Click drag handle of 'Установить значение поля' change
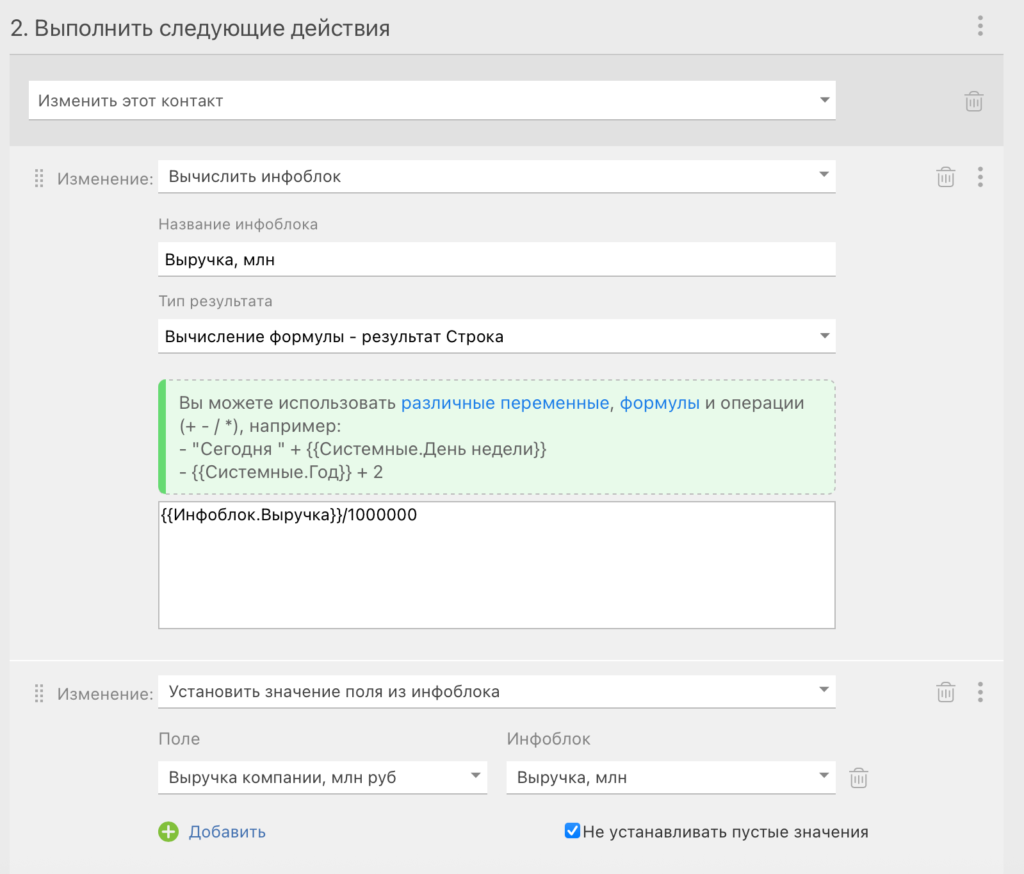Viewport: 1024px width, 874px height. tap(40, 692)
